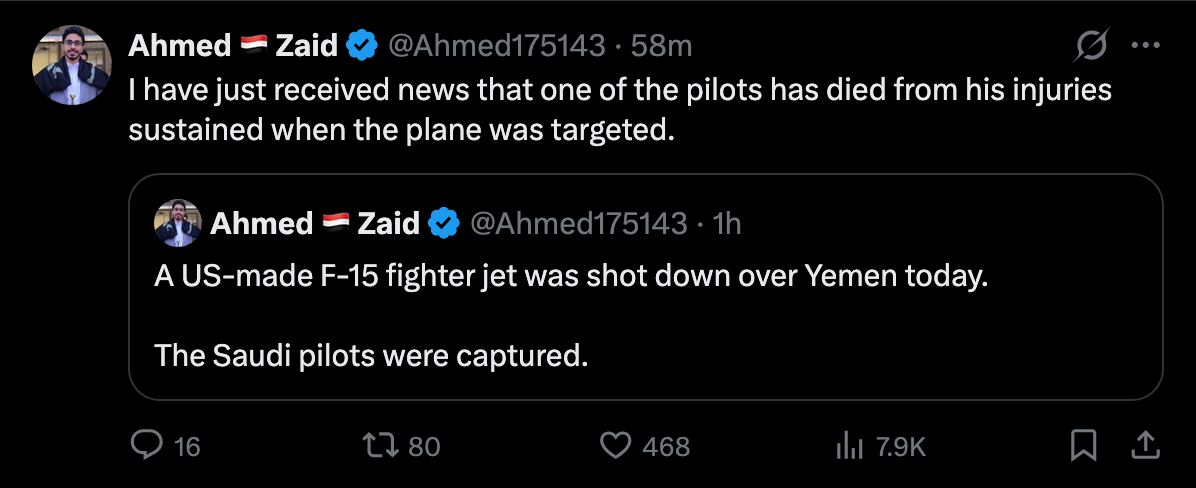
Task: Bookmark this post
Action: click(1083, 446)
